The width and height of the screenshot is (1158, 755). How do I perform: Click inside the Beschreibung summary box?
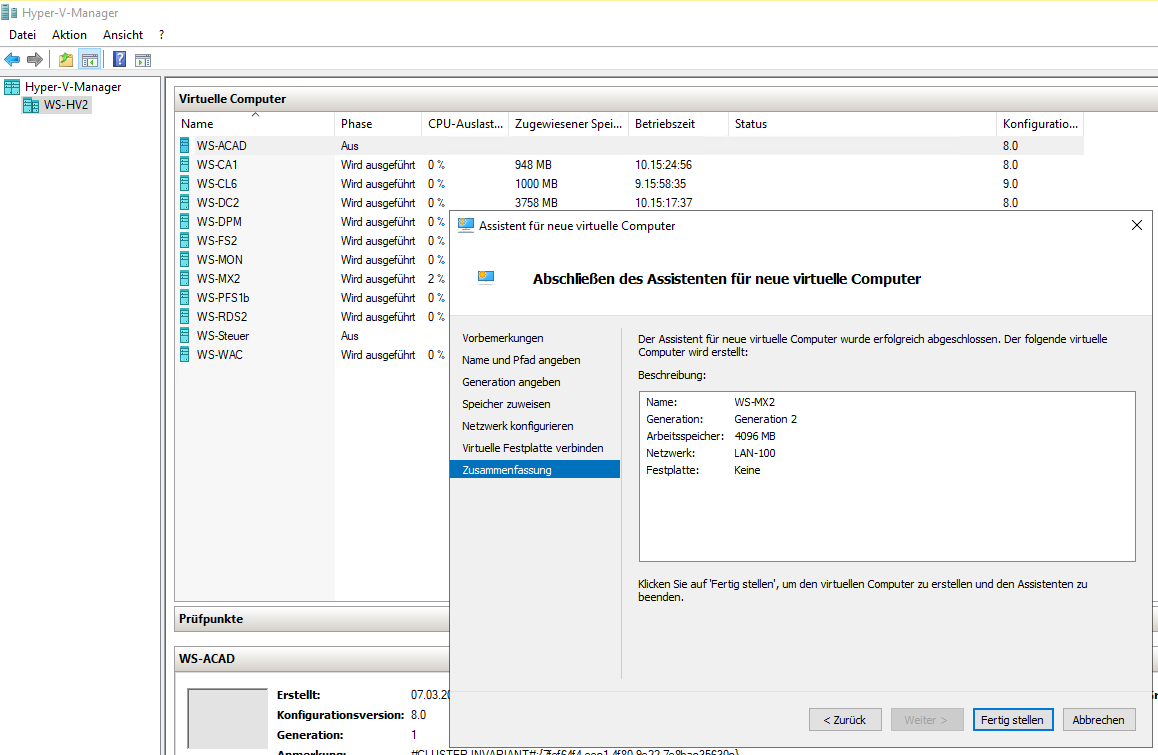pos(887,476)
